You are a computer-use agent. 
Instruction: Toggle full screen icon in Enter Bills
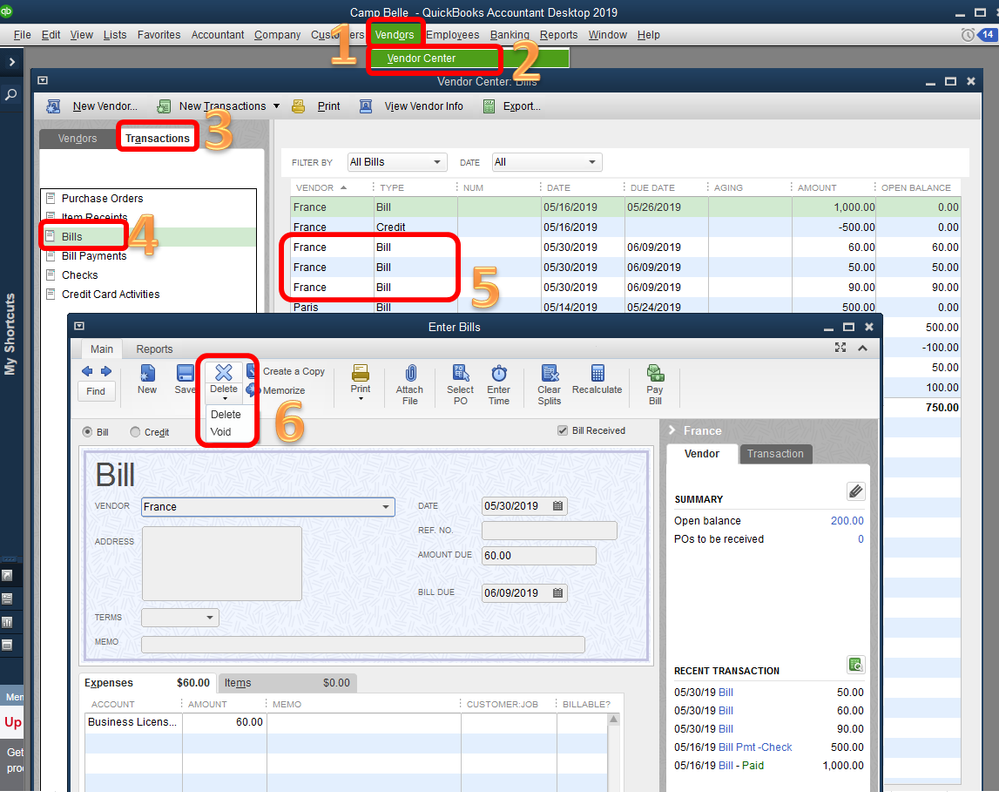point(840,347)
